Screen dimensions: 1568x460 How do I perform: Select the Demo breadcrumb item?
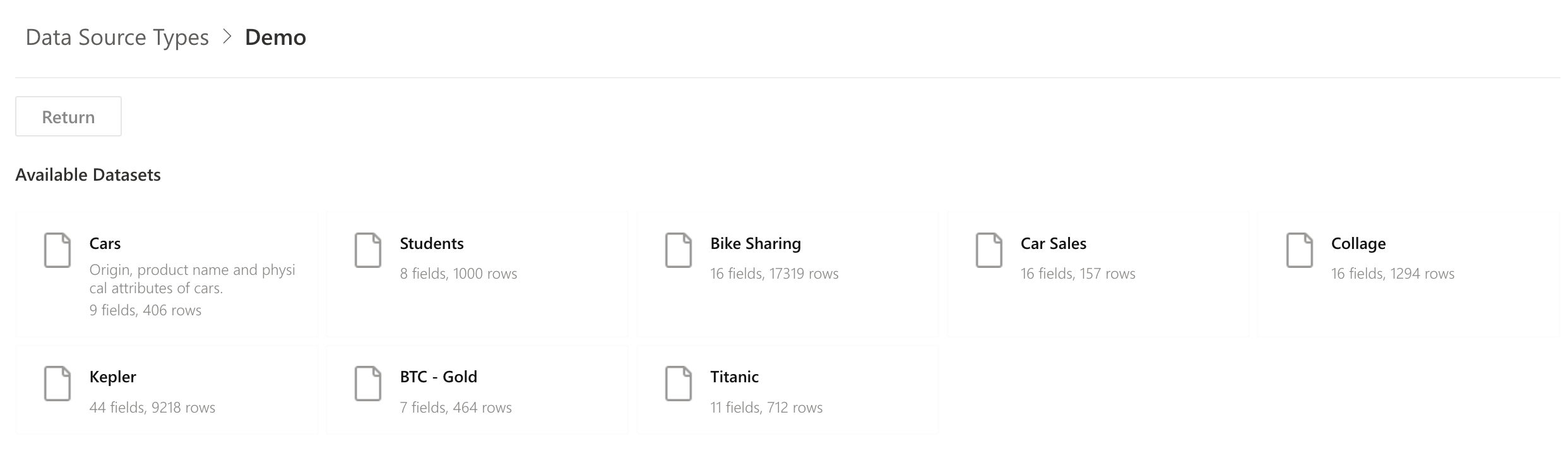pyautogui.click(x=275, y=37)
